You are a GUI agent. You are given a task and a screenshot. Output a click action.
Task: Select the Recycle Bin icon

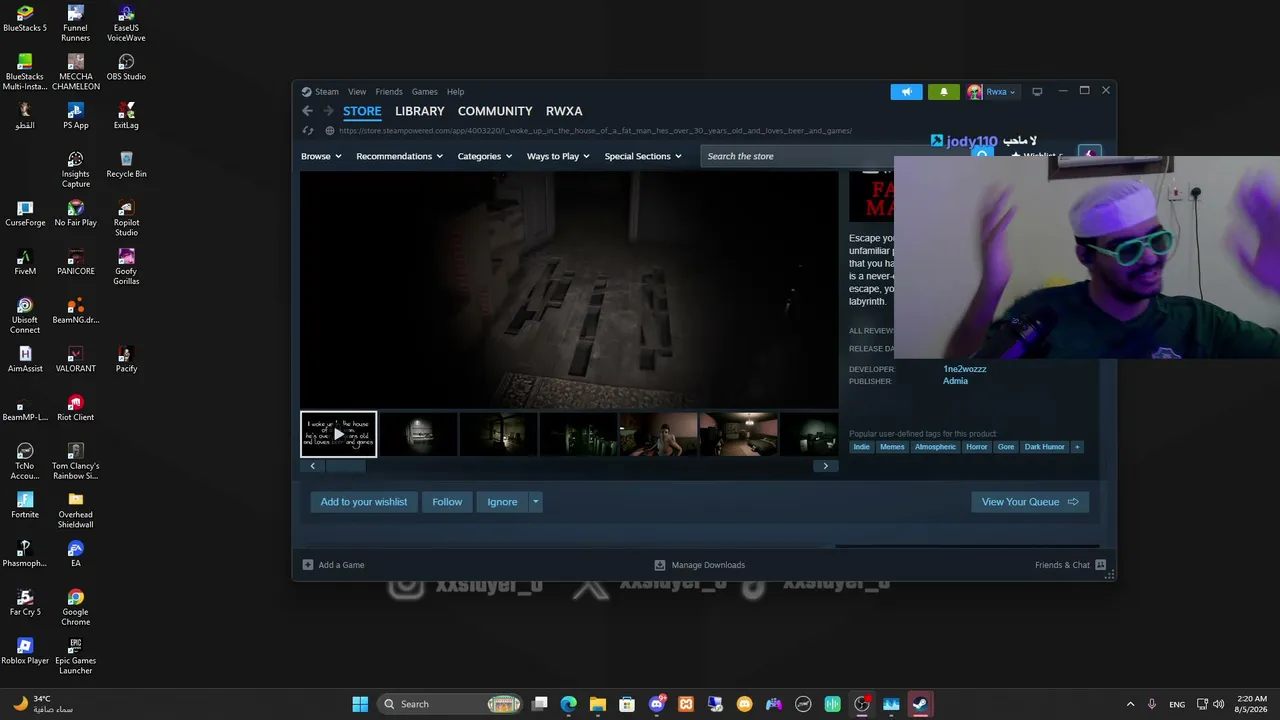click(x=126, y=165)
